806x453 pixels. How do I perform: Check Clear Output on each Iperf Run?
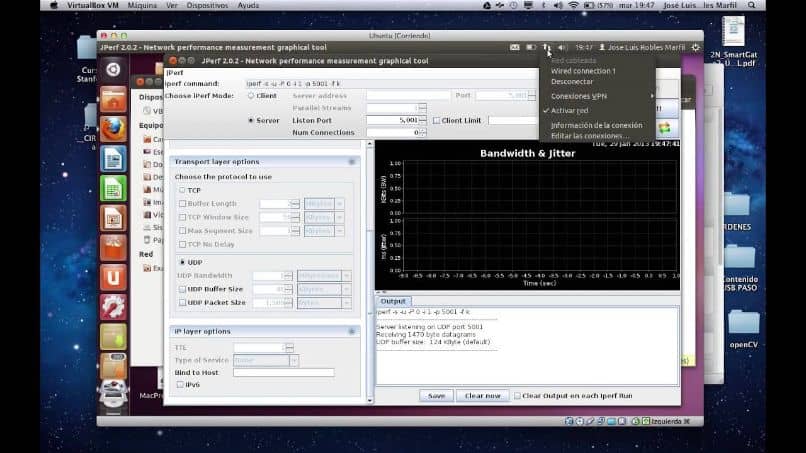(x=518, y=395)
